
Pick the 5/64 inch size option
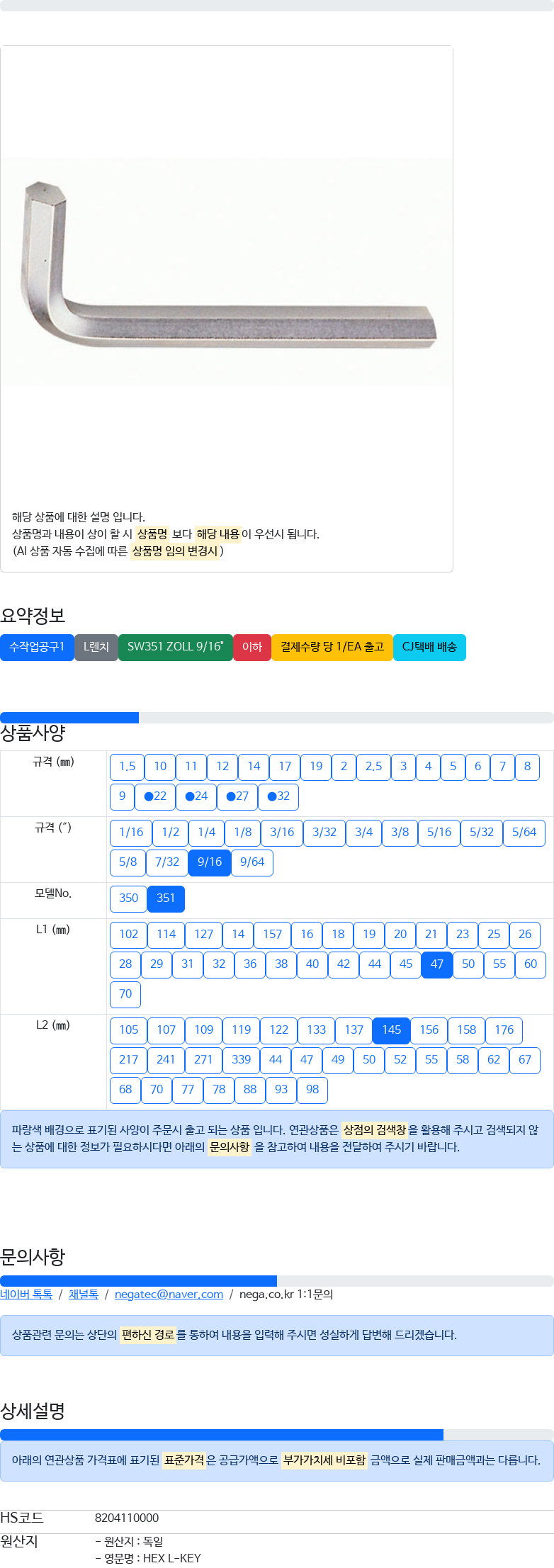pyautogui.click(x=524, y=833)
